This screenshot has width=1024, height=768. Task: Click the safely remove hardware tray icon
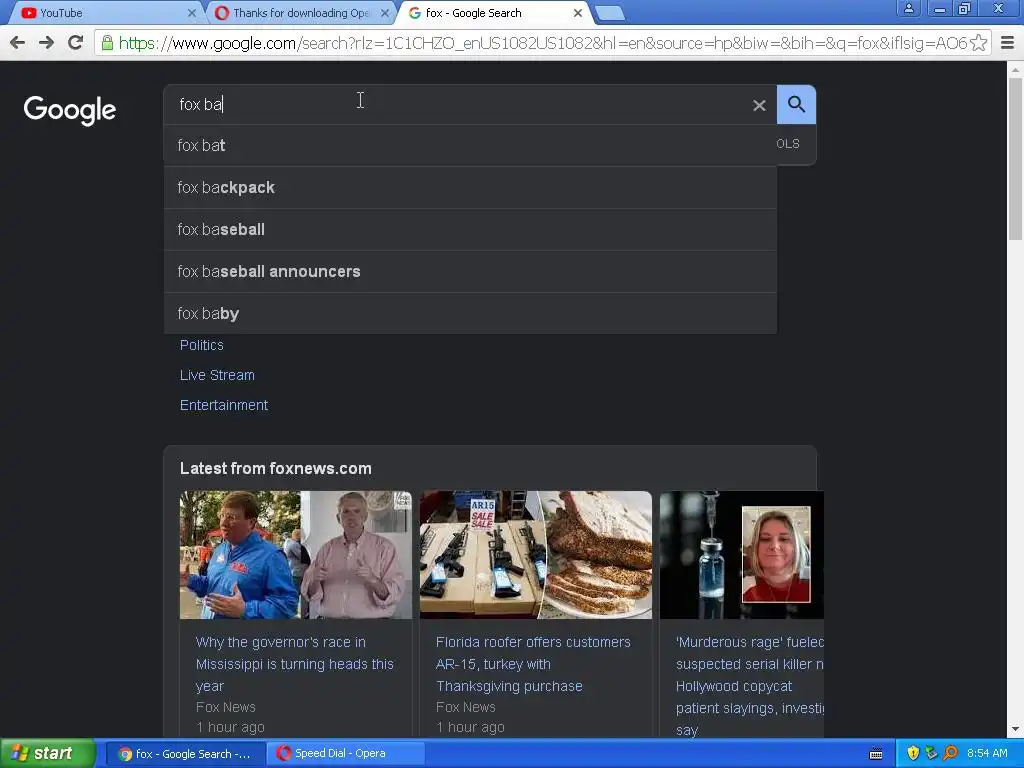click(931, 753)
